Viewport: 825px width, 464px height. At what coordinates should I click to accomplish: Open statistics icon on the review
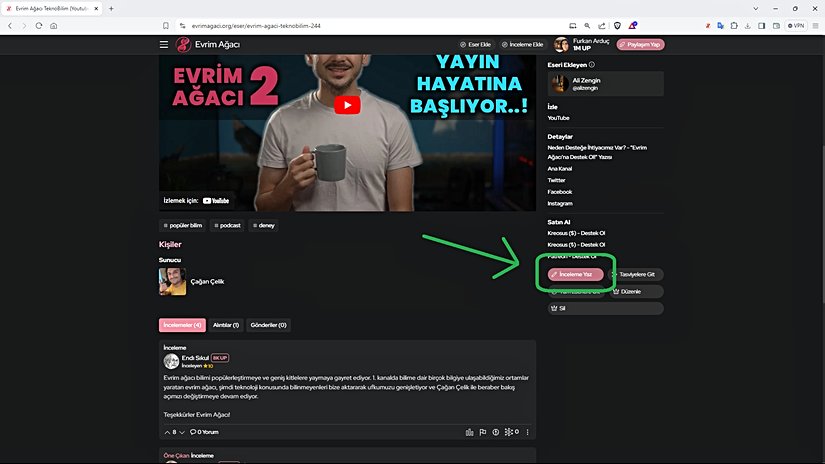469,432
